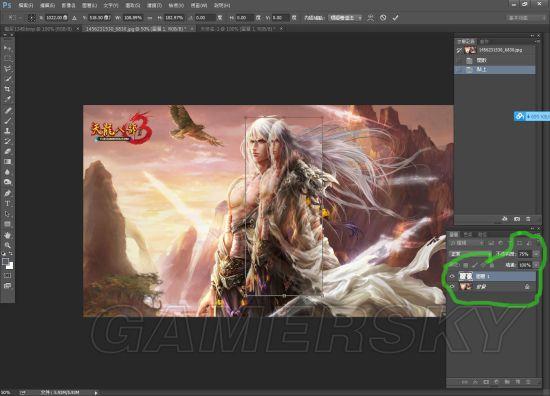This screenshot has height=396, width=550.
Task: Switch to the Channels tab
Action: 468,234
